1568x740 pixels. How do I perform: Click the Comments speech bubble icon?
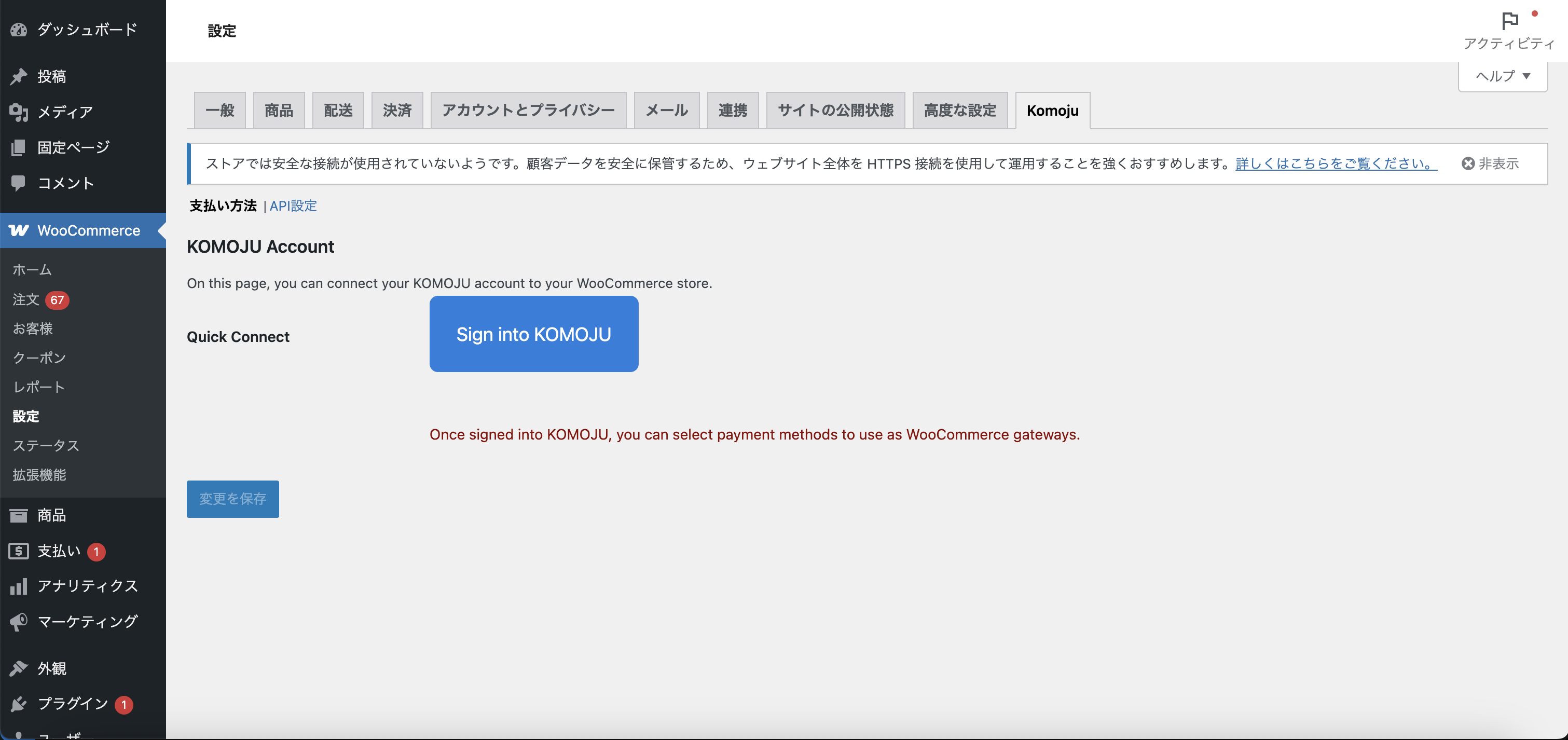point(18,183)
